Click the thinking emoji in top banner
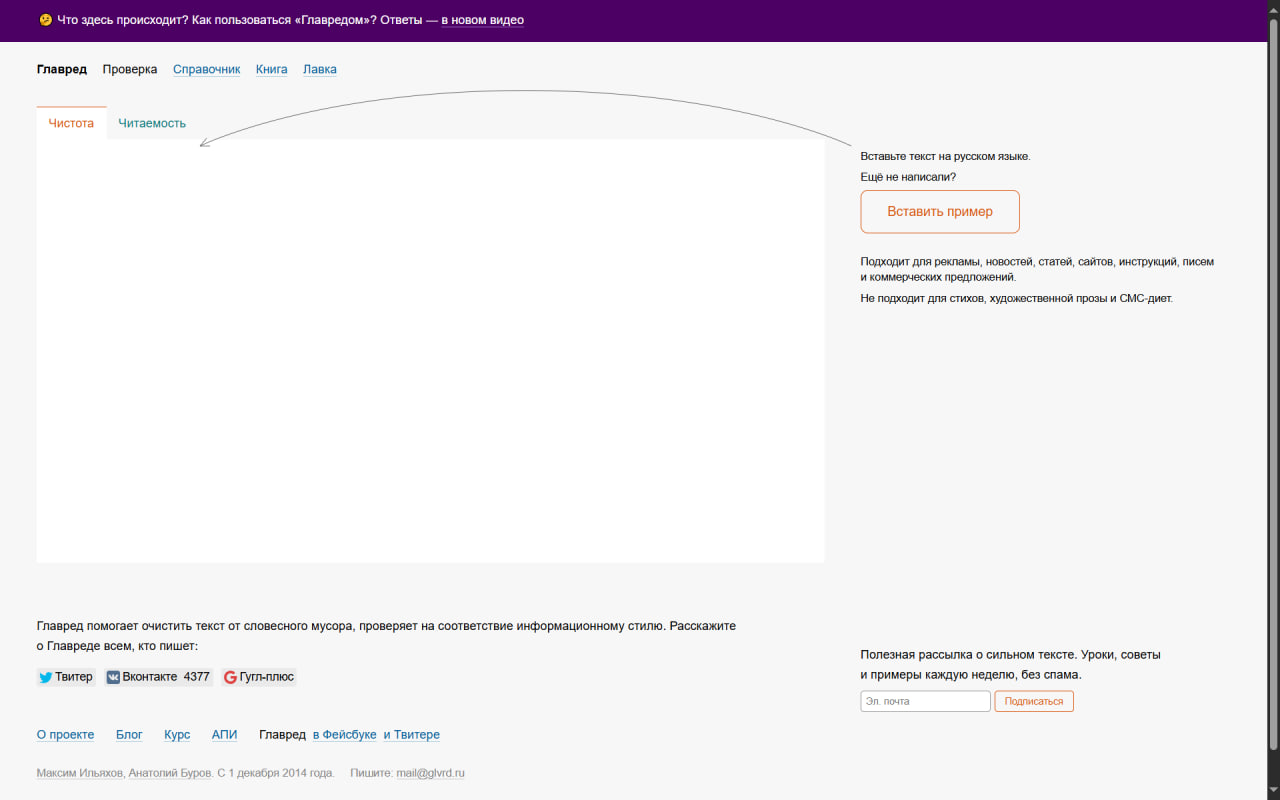This screenshot has width=1280, height=800. point(45,20)
